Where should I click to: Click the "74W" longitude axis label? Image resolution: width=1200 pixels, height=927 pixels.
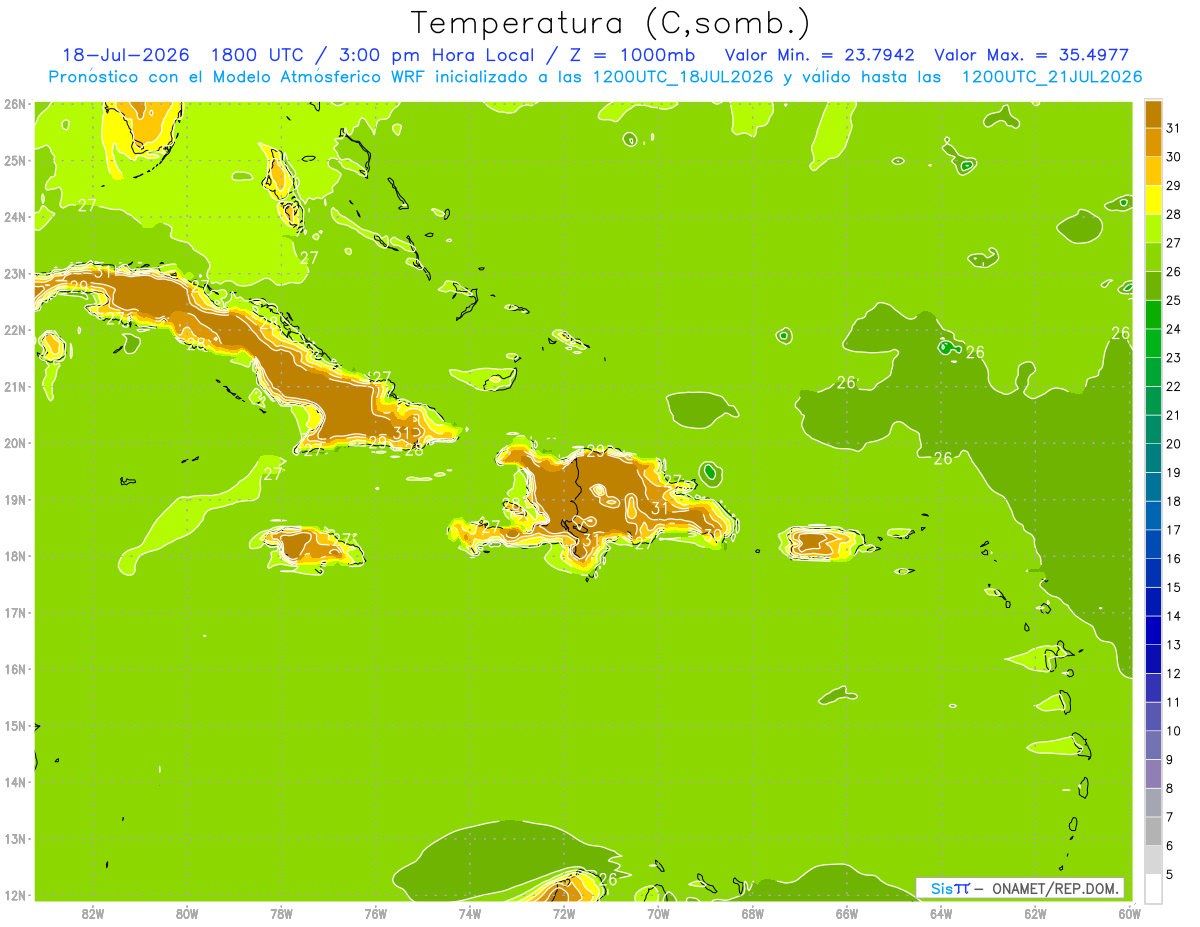click(x=470, y=913)
